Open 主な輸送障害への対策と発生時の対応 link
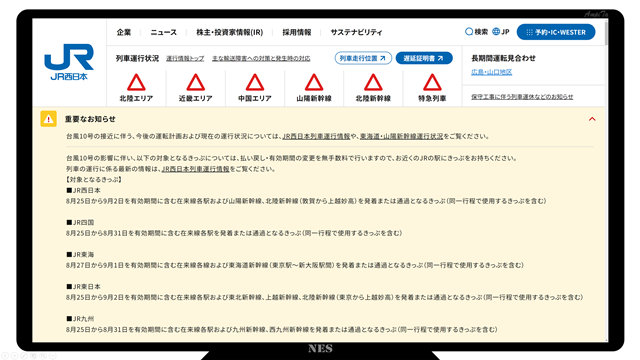 [x=261, y=58]
